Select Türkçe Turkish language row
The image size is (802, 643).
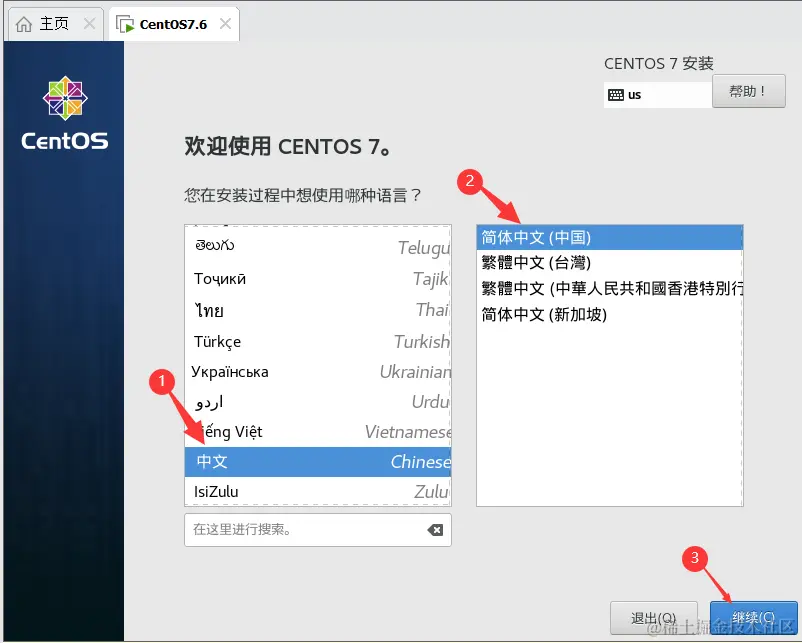tap(318, 341)
